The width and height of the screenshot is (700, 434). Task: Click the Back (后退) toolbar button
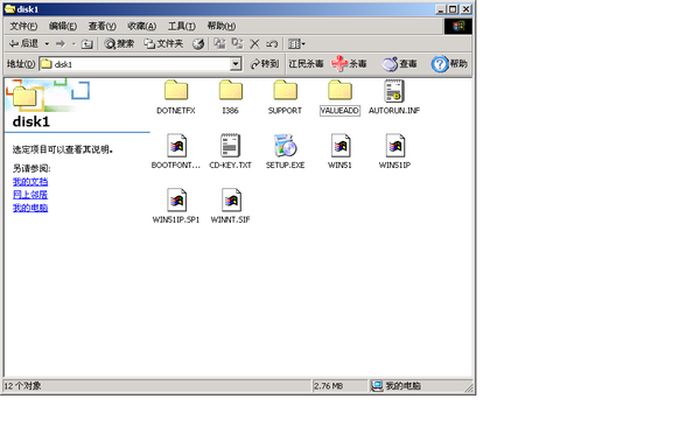[x=24, y=44]
